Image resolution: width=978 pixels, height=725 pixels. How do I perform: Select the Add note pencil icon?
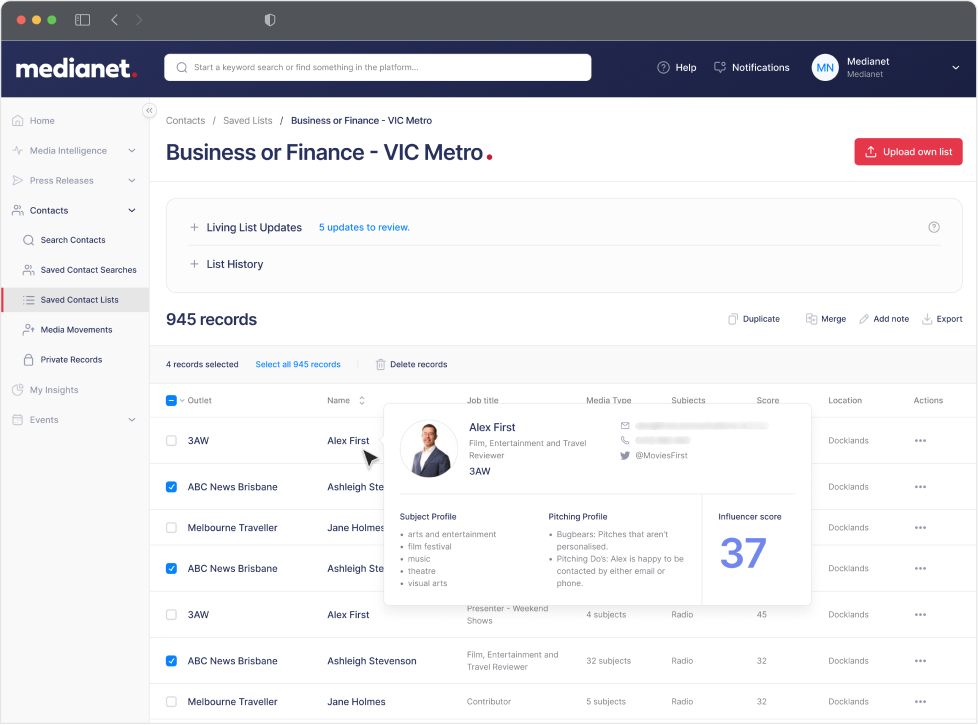point(865,318)
